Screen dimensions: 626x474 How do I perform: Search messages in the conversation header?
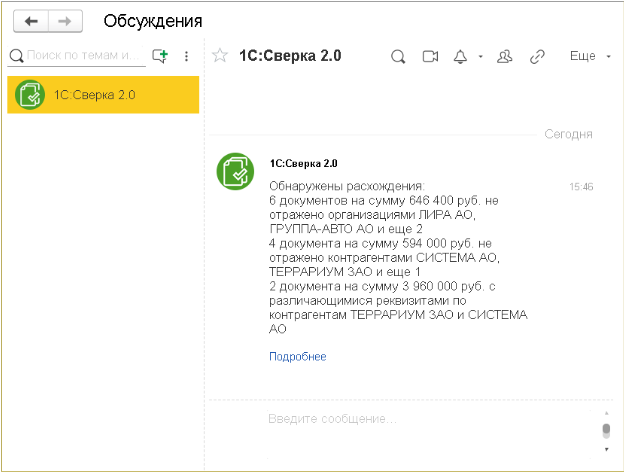pyautogui.click(x=398, y=57)
